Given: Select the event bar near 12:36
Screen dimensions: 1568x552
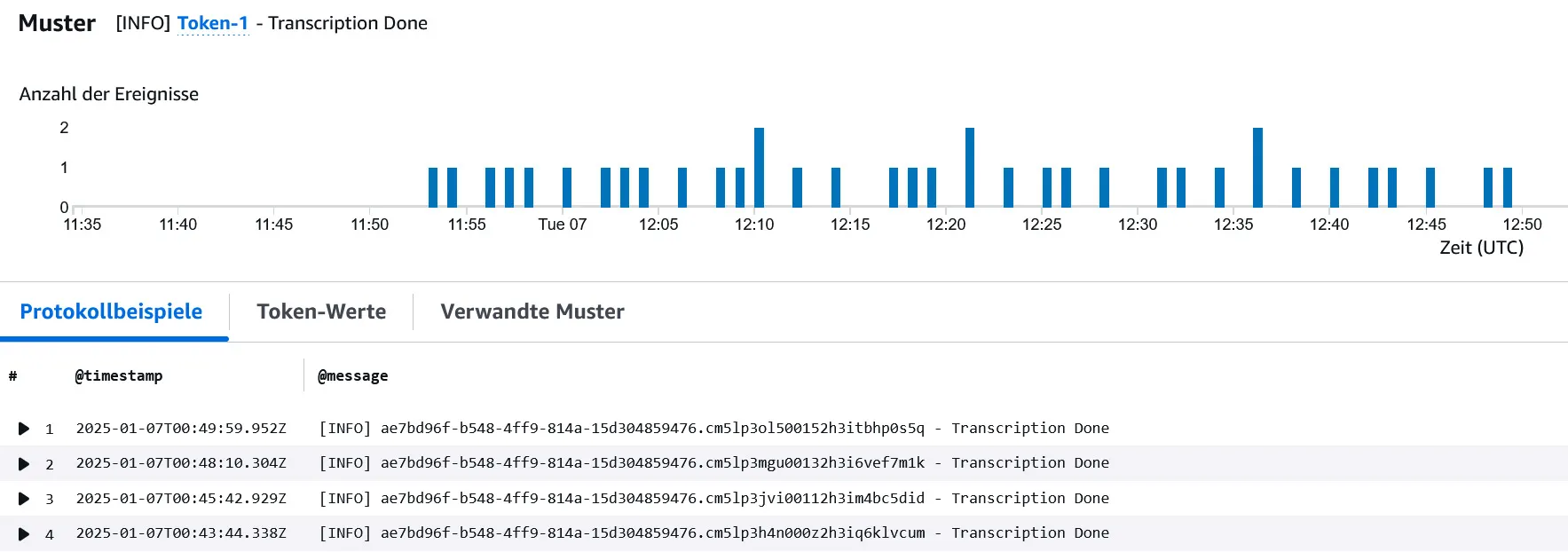Looking at the screenshot, I should (x=1257, y=164).
